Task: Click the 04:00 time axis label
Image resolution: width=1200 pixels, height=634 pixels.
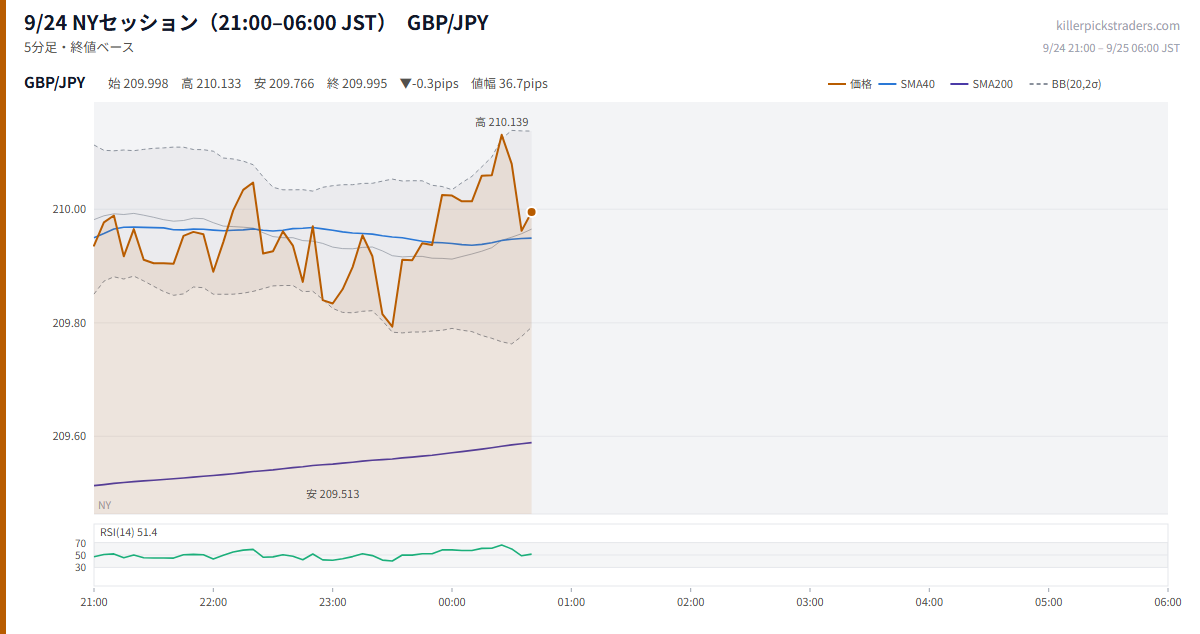Action: [929, 603]
